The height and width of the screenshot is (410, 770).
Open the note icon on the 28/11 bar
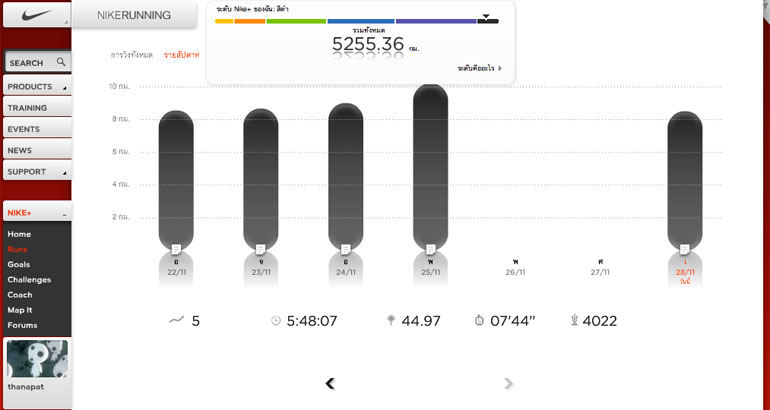[685, 248]
